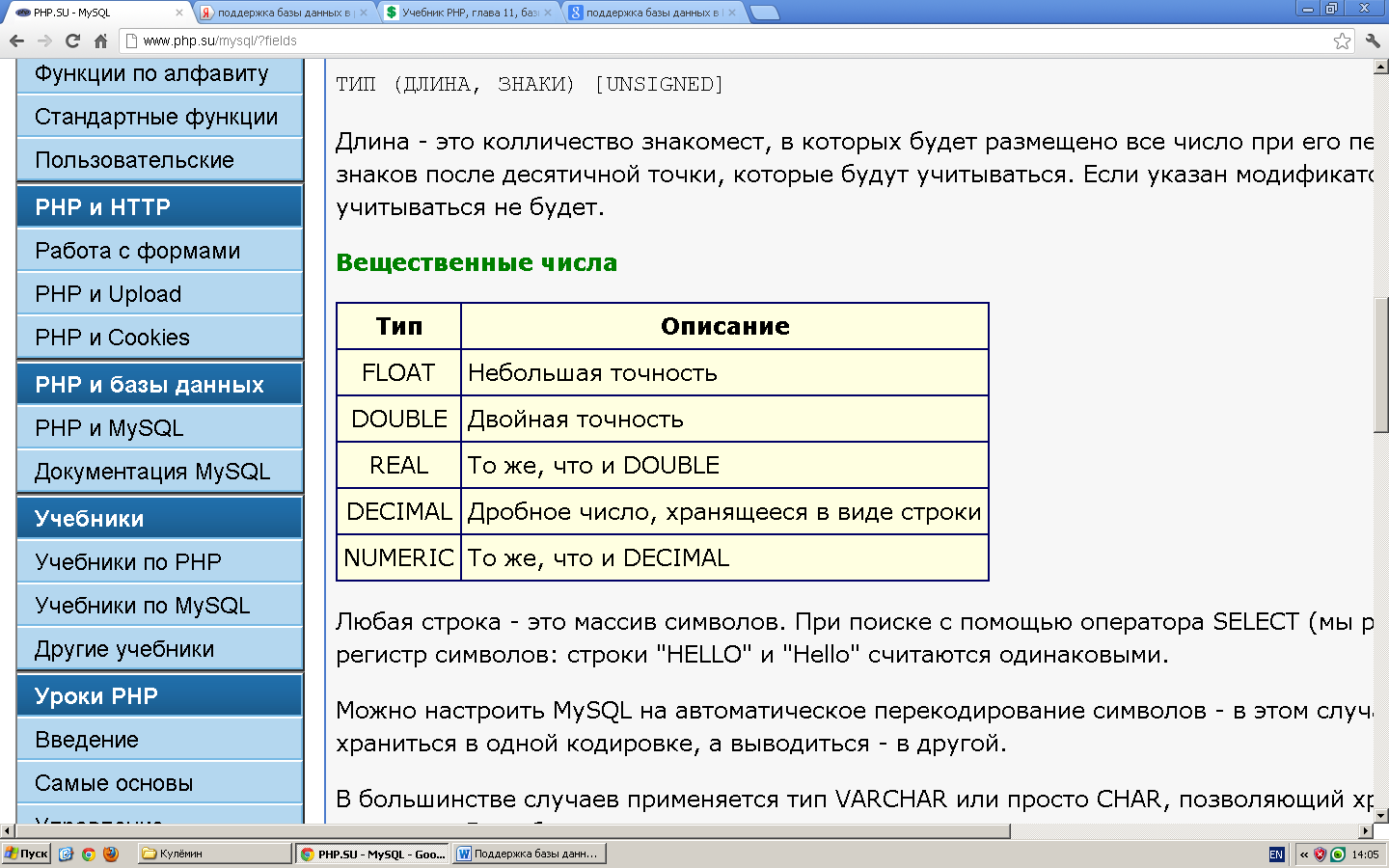Click the system clock 14:05
Screen dimensions: 1389x868
[1365, 854]
